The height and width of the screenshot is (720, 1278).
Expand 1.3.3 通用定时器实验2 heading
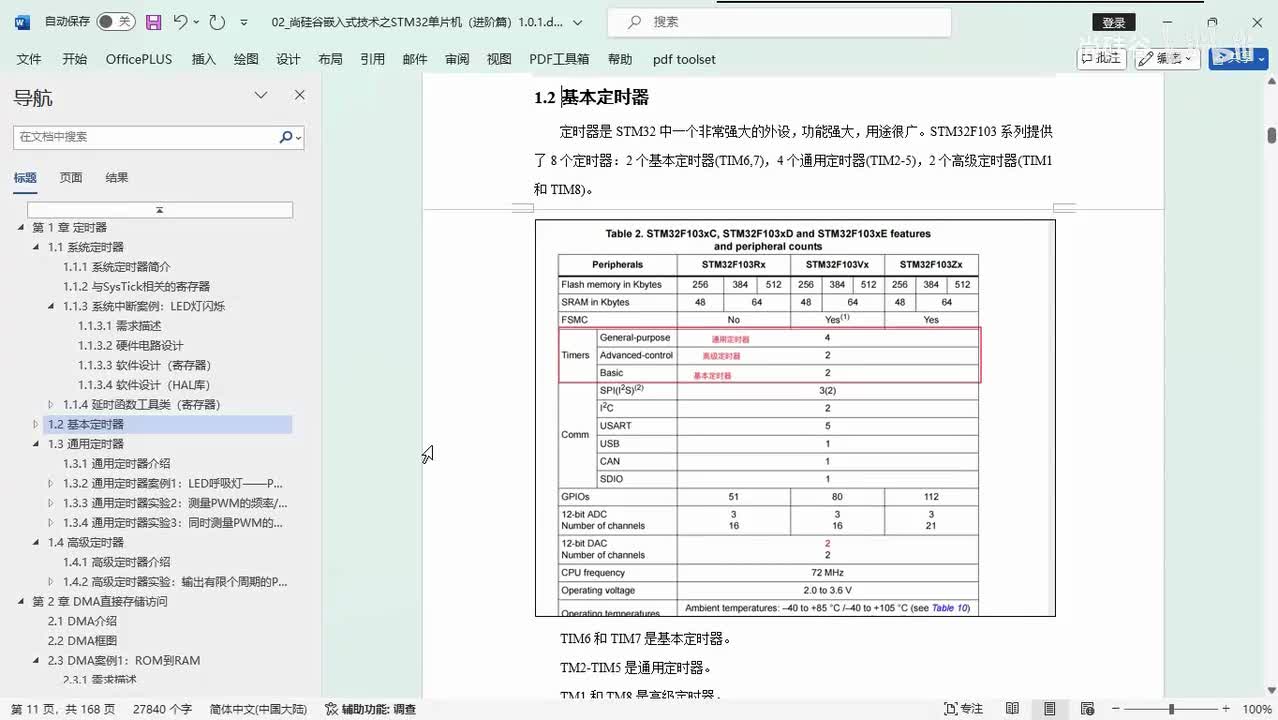tap(52, 503)
